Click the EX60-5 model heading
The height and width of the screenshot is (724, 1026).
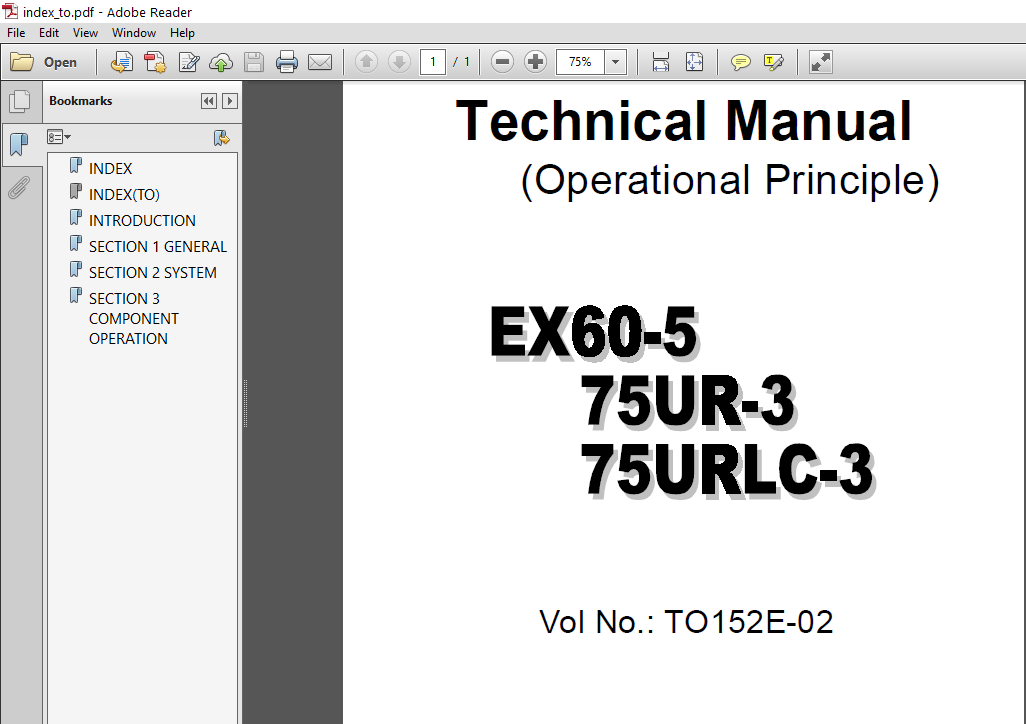pos(595,333)
